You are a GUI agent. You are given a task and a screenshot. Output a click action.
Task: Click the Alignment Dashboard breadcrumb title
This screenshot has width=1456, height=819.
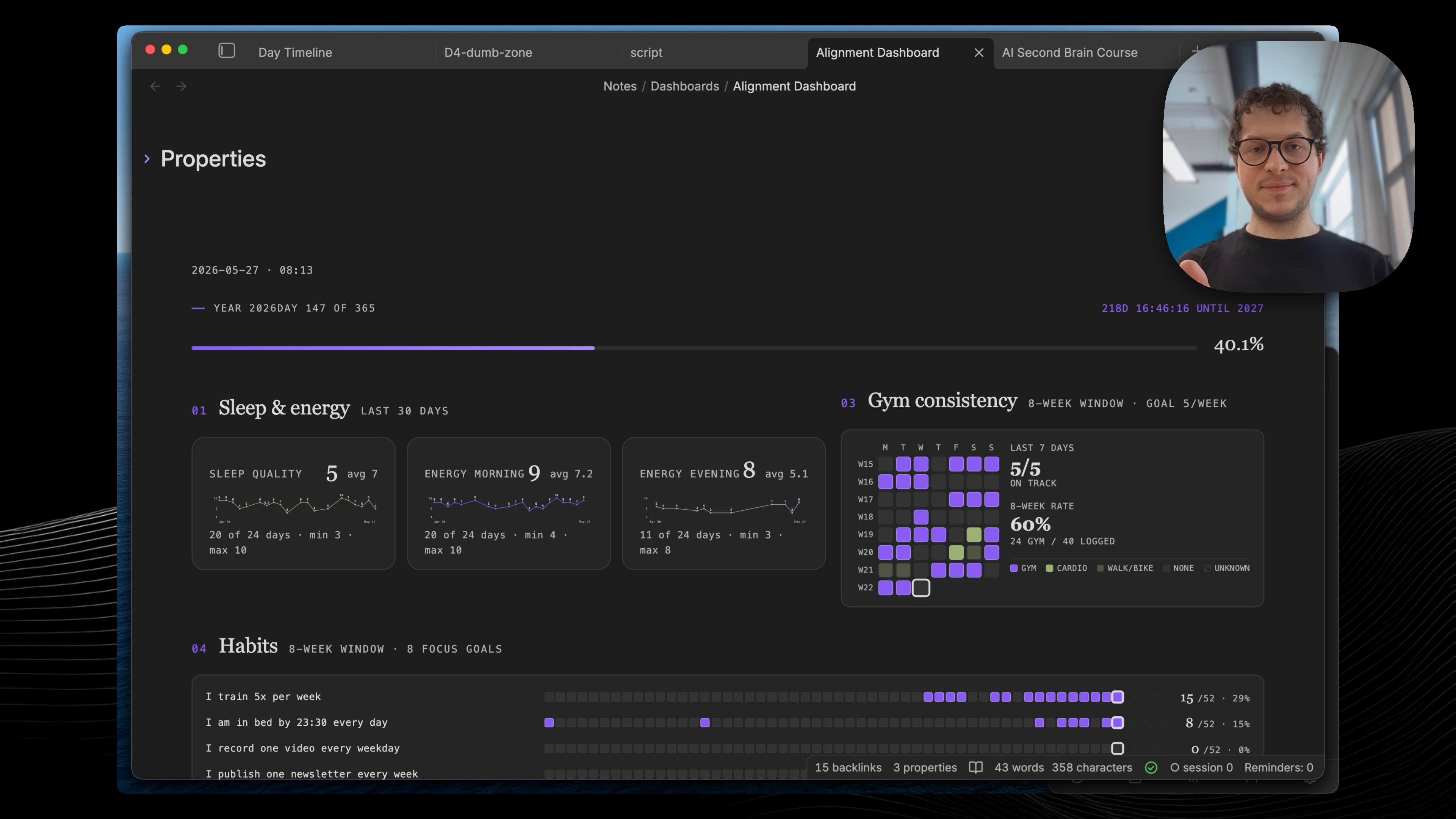pyautogui.click(x=794, y=86)
